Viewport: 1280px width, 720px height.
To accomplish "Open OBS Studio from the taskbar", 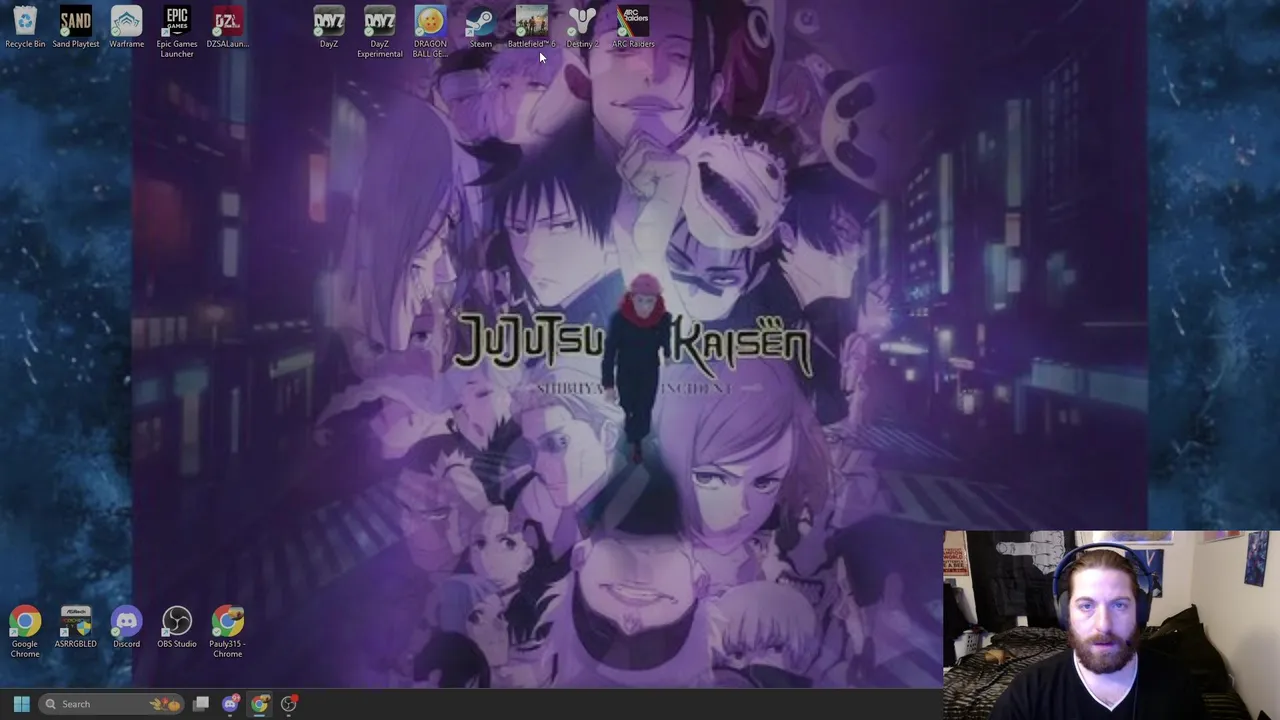I will point(288,704).
